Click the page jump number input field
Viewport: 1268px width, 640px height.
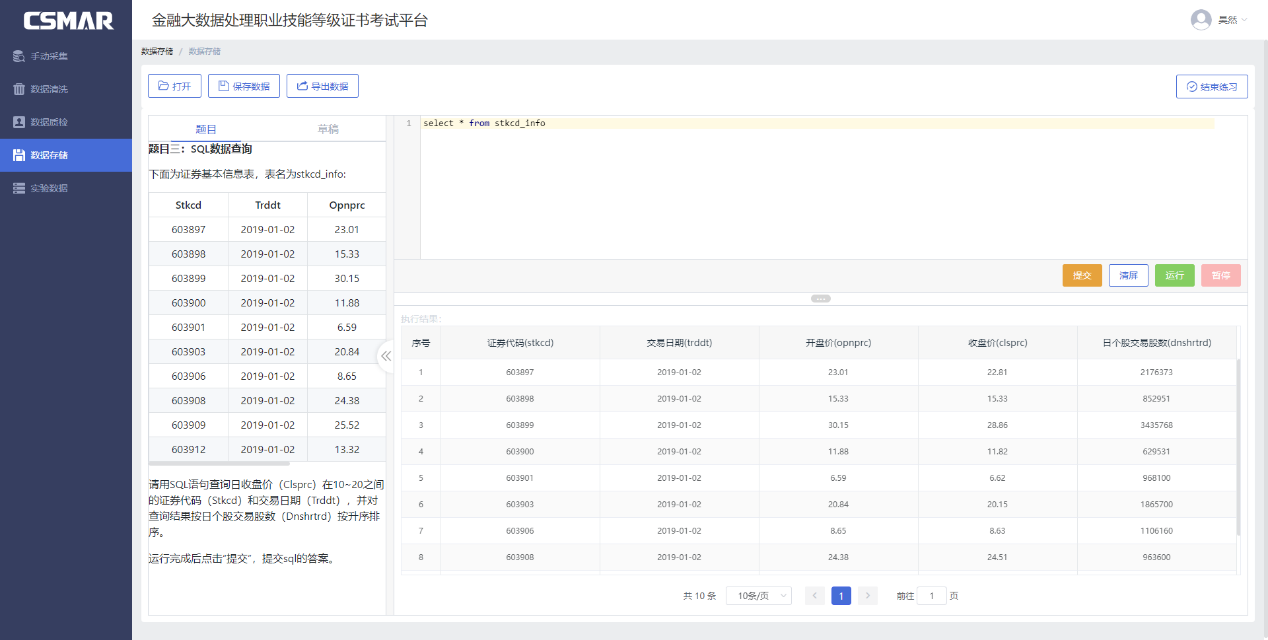932,596
